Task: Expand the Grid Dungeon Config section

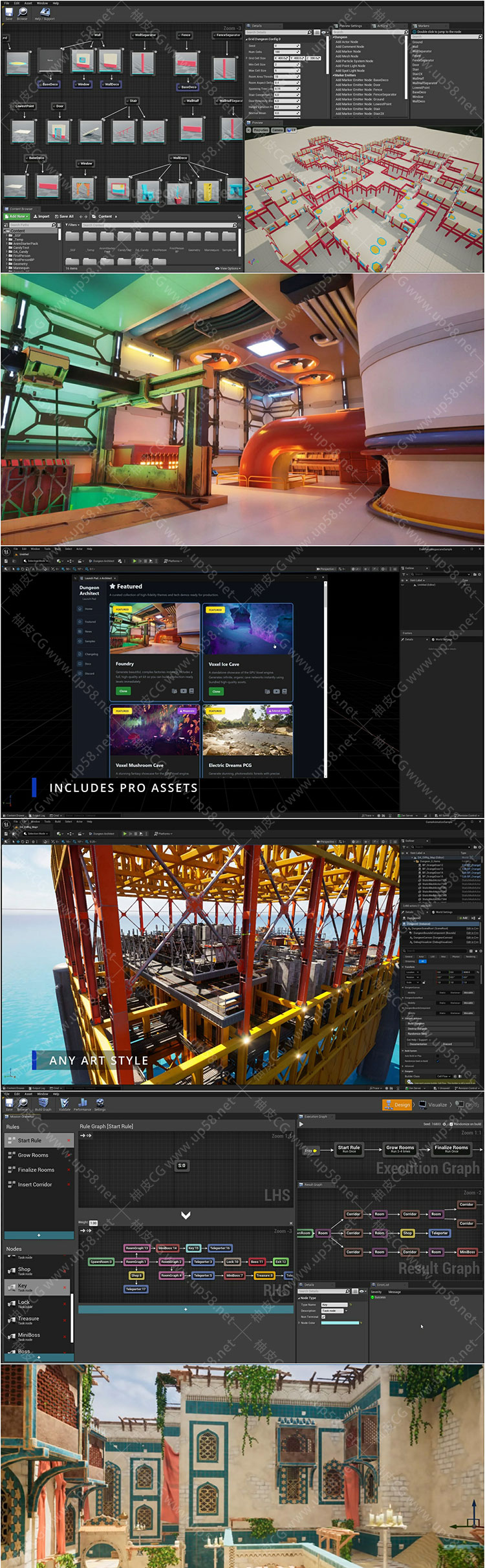Action: point(247,39)
